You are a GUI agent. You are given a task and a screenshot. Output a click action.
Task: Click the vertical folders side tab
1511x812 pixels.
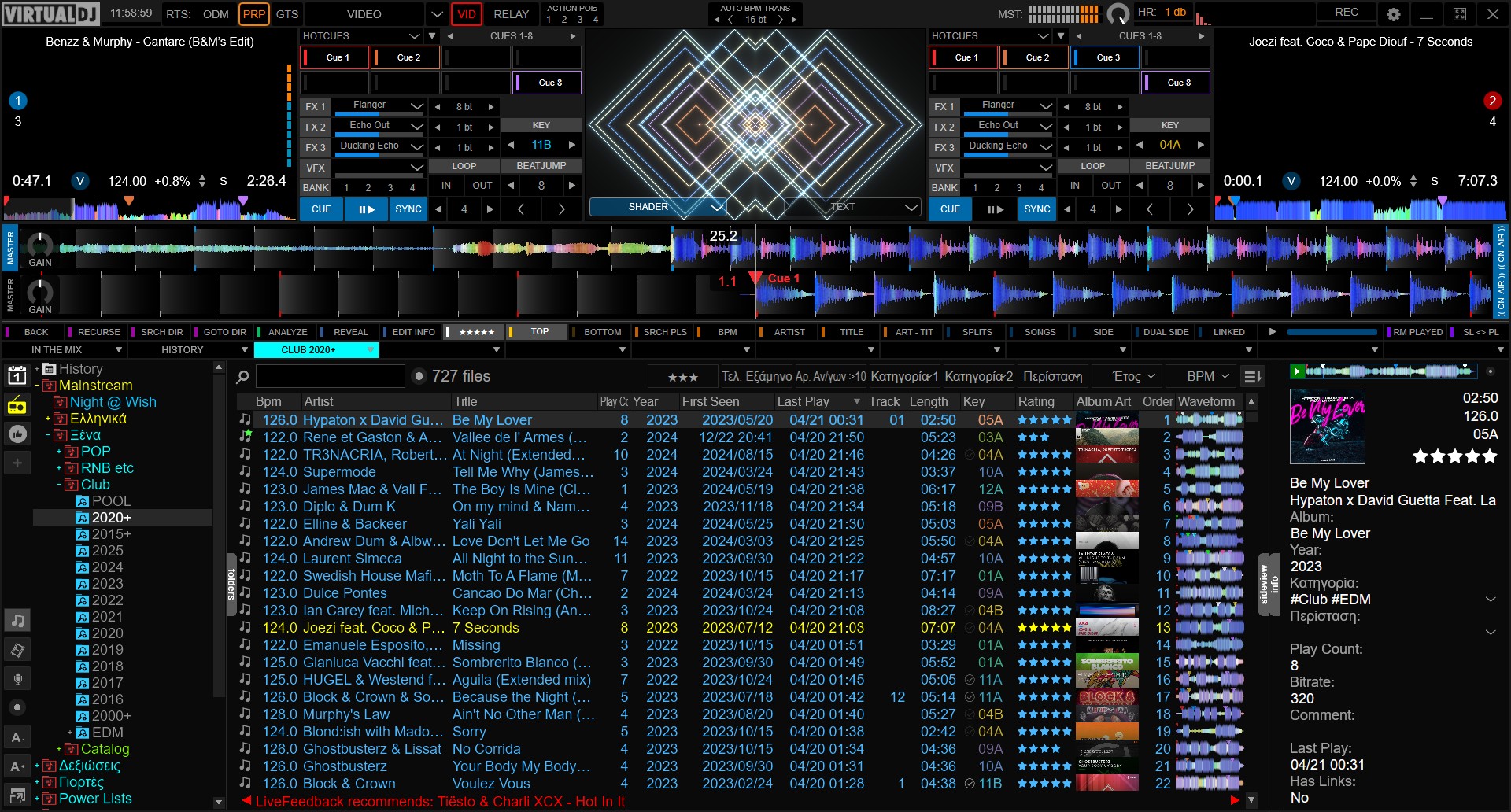pos(231,584)
